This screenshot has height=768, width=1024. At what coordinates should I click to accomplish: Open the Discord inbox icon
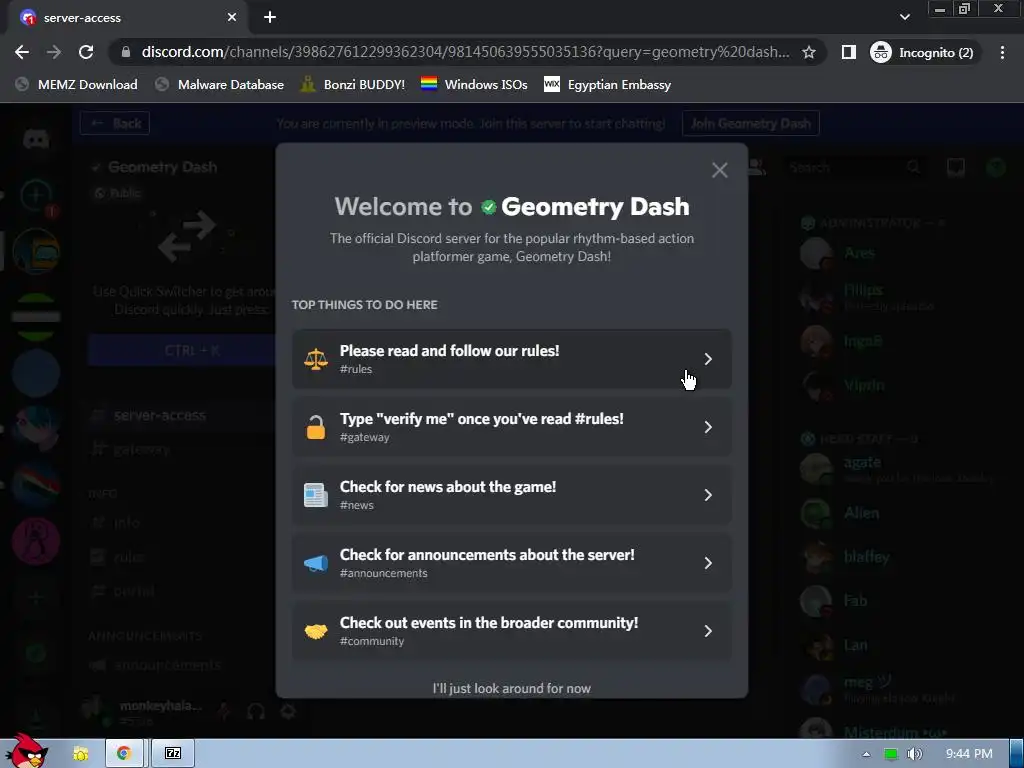click(x=956, y=168)
